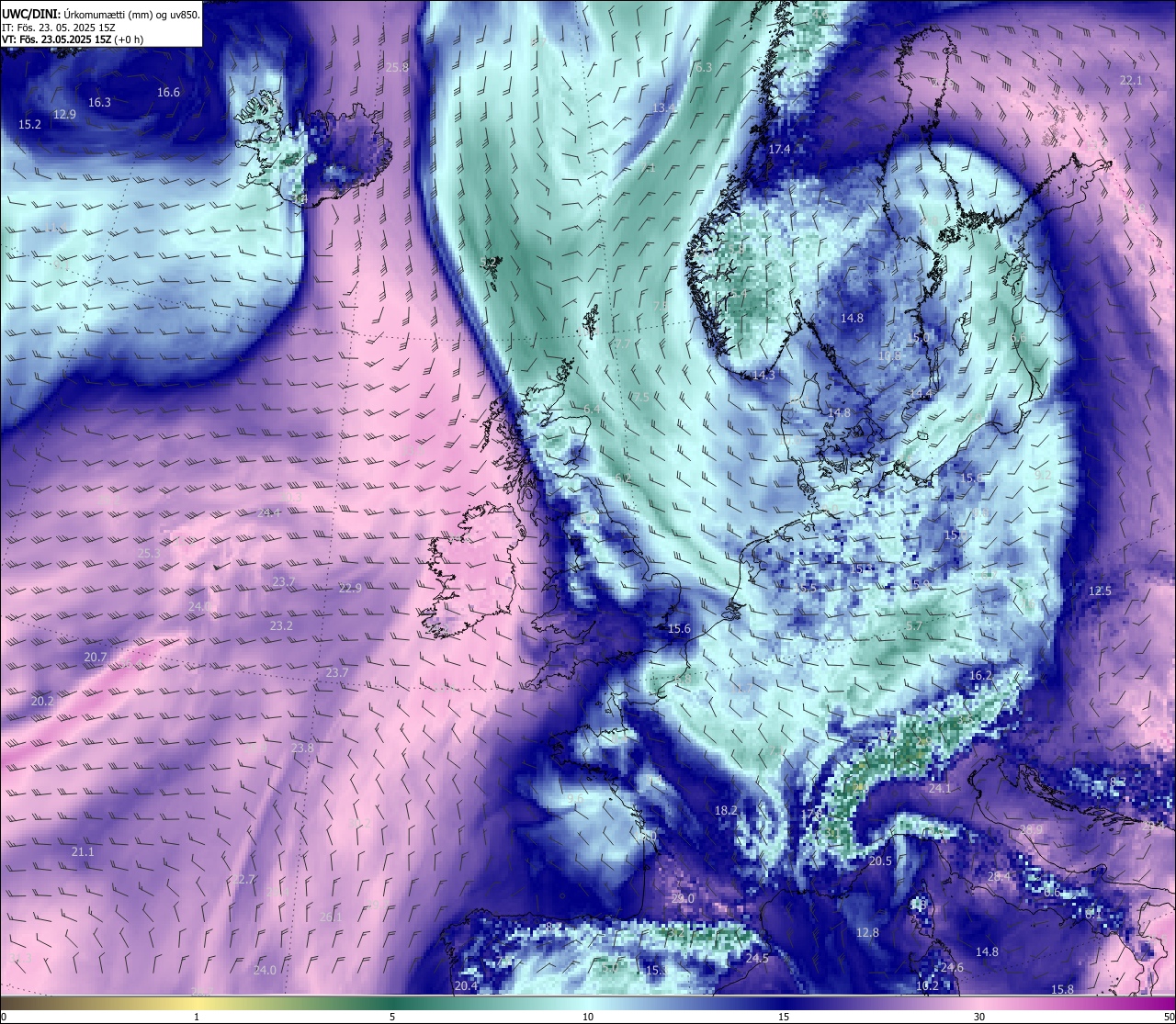Click the 30 label on the colour scale
The width and height of the screenshot is (1176, 1024).
pyautogui.click(x=979, y=1017)
